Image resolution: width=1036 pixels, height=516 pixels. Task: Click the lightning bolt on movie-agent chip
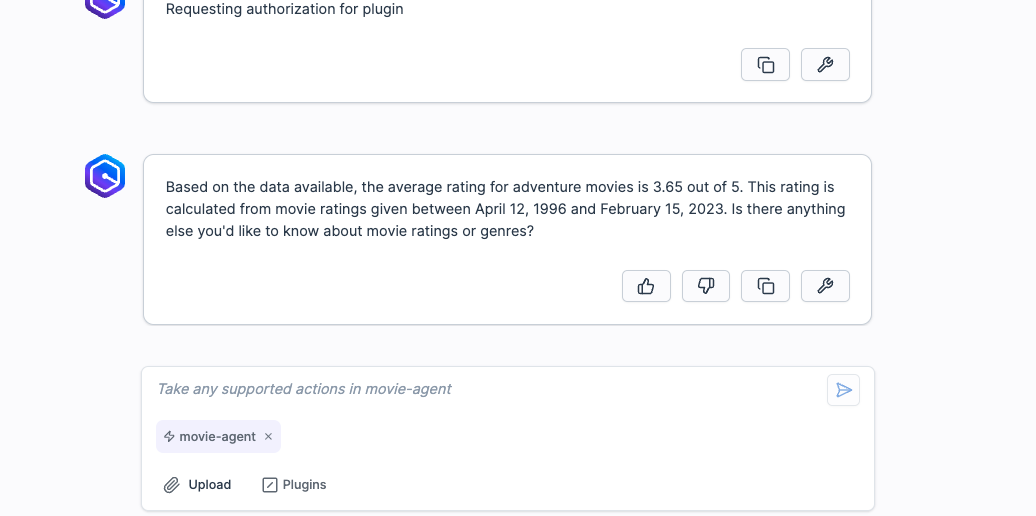(x=169, y=437)
